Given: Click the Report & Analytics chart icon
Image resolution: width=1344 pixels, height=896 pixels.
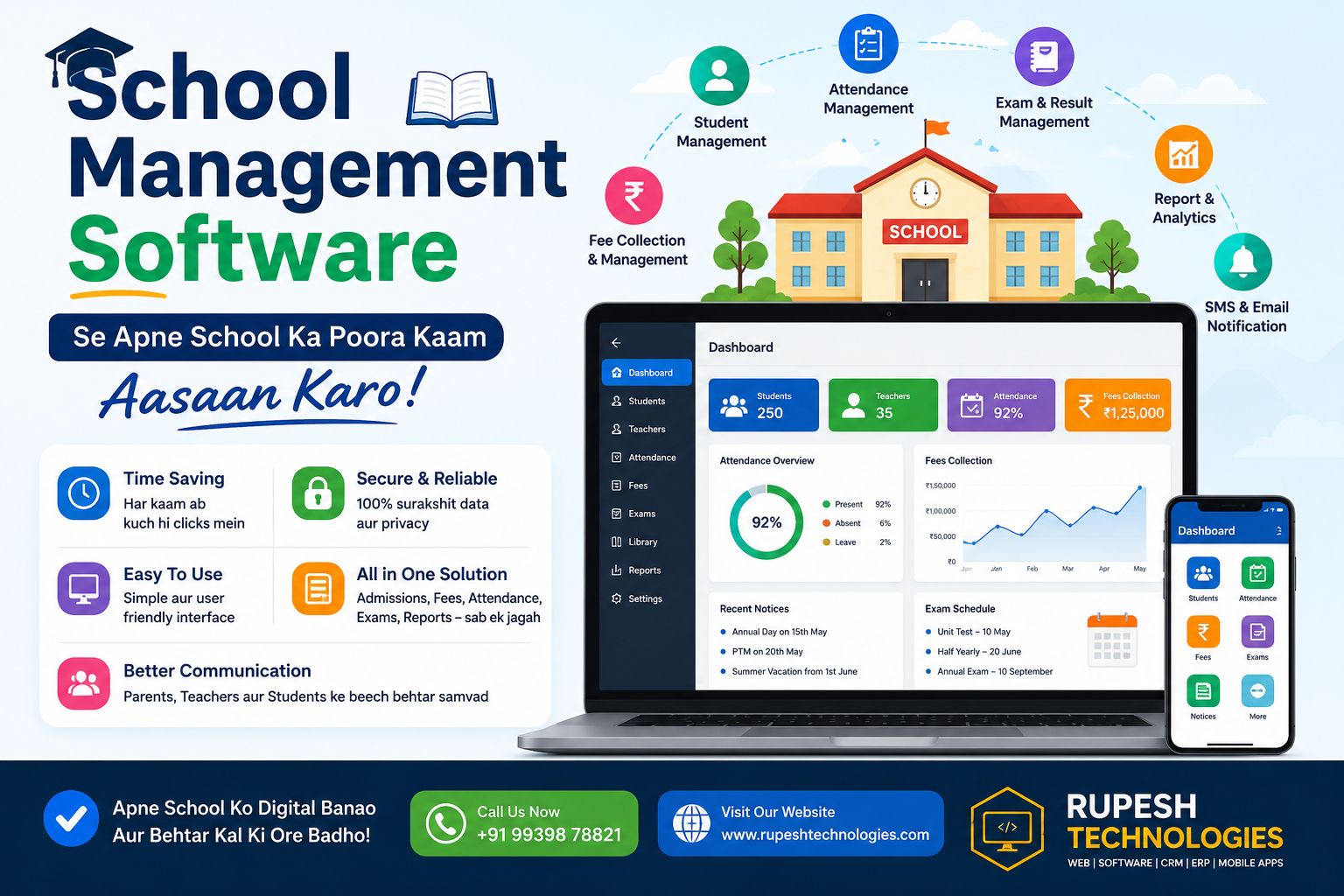Looking at the screenshot, I should point(1184,155).
